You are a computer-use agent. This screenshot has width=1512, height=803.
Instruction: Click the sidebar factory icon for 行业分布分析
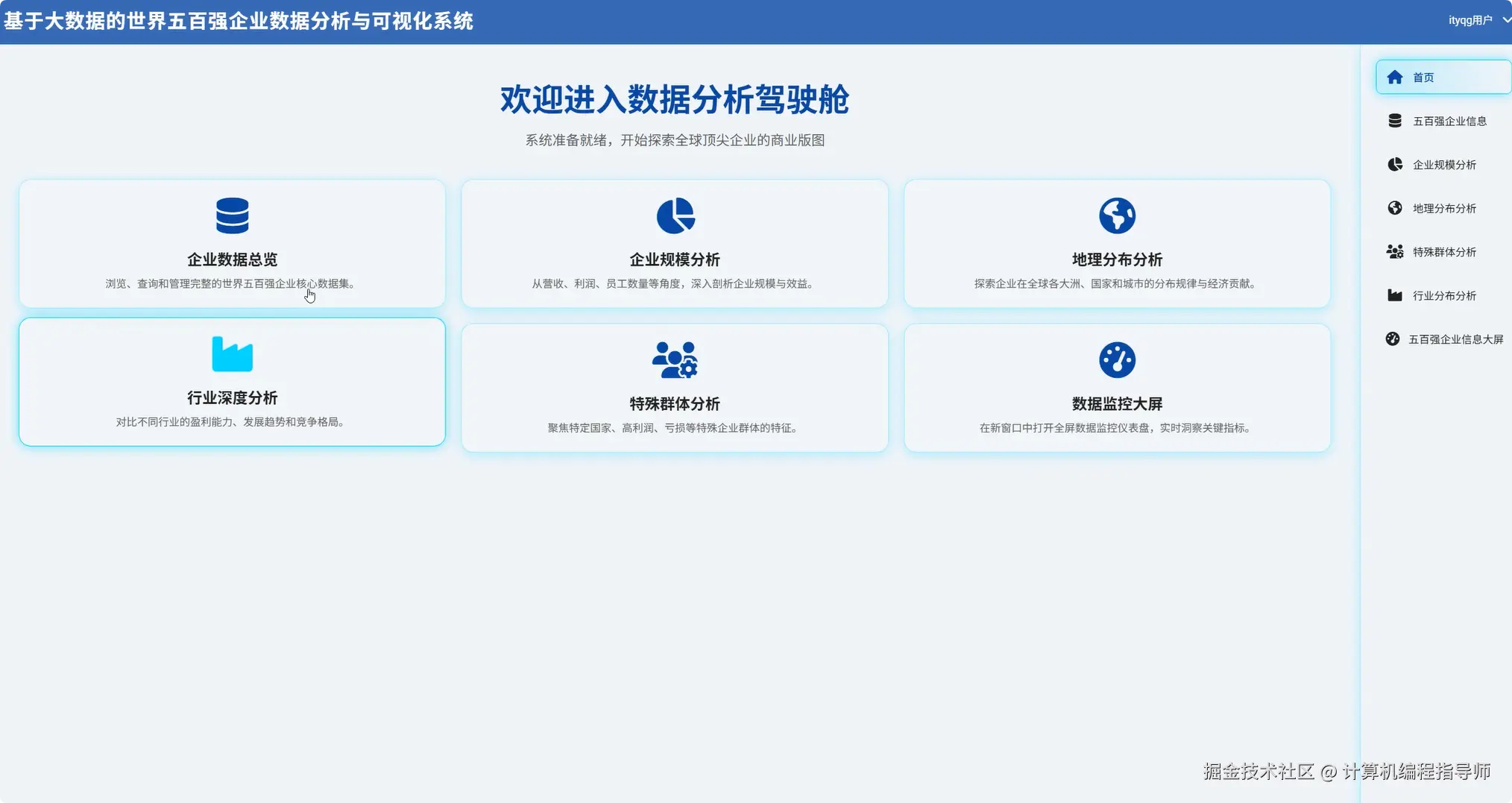coord(1394,295)
